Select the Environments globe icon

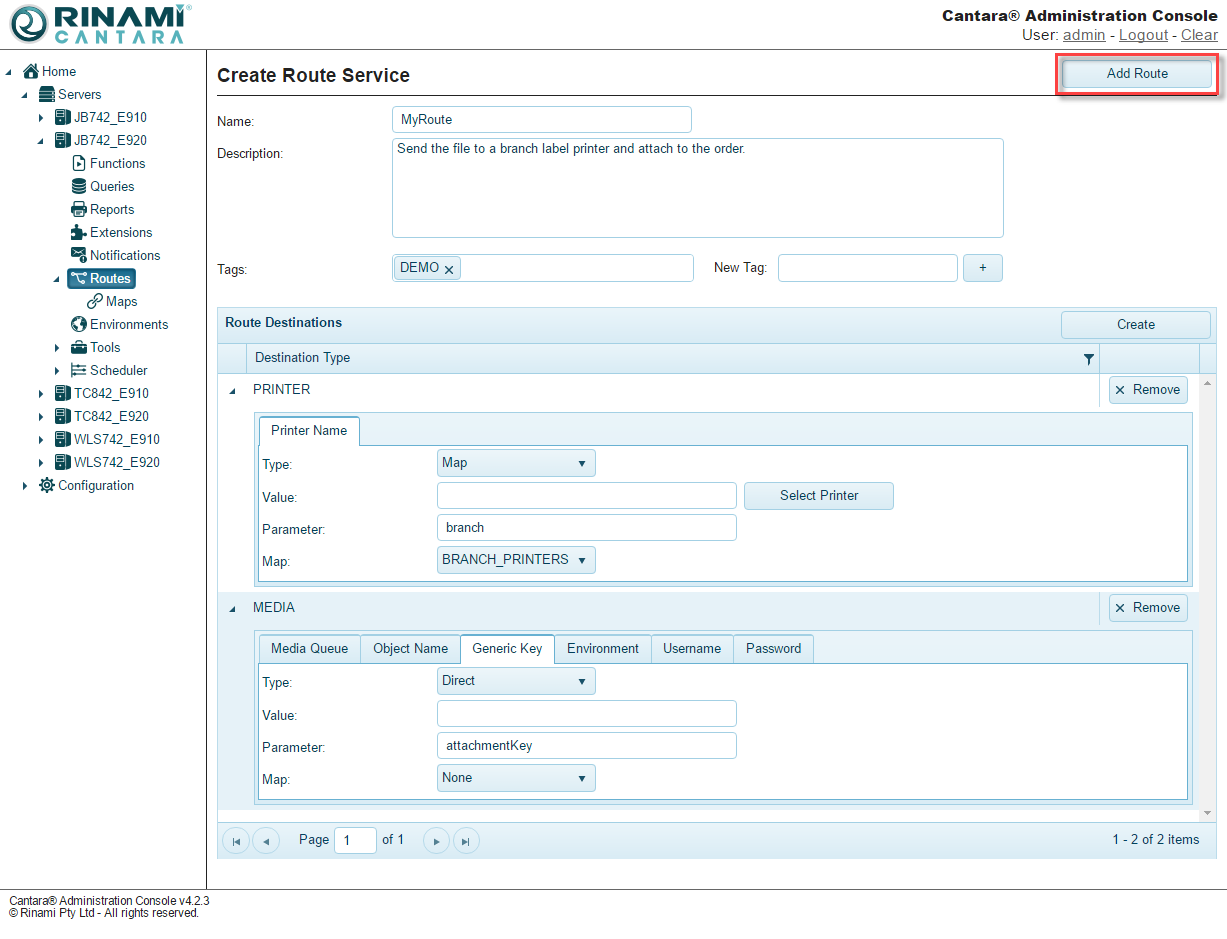(79, 324)
